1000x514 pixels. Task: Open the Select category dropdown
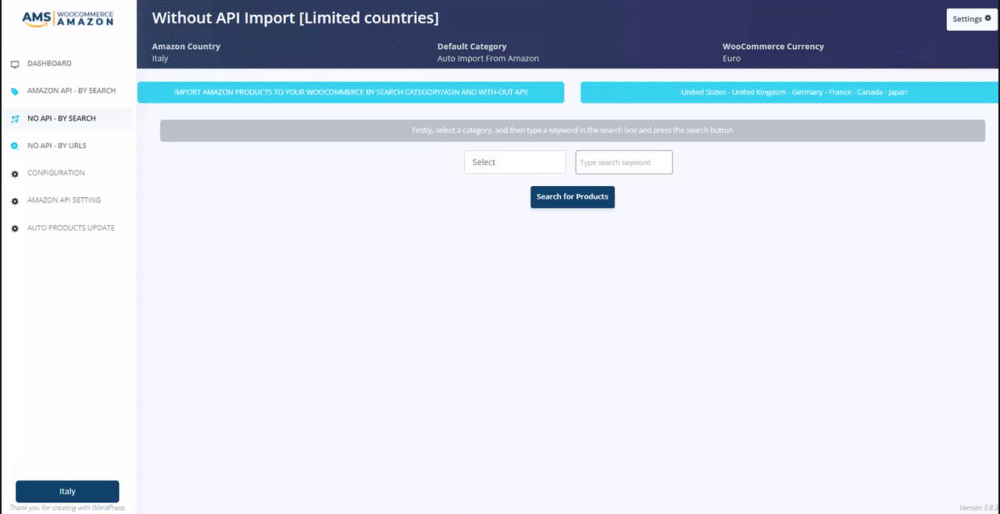point(515,162)
